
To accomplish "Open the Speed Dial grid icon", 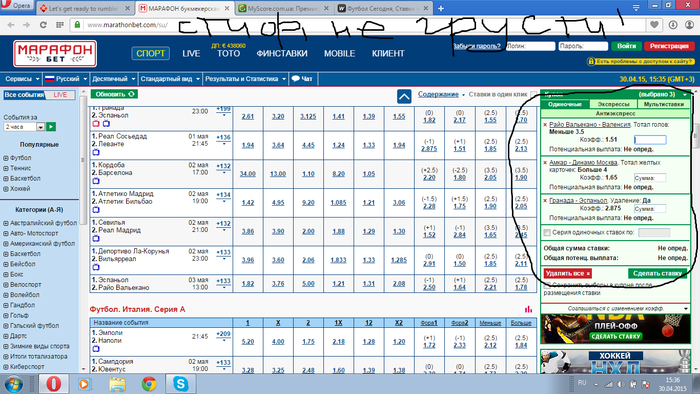I will pyautogui.click(x=59, y=25).
